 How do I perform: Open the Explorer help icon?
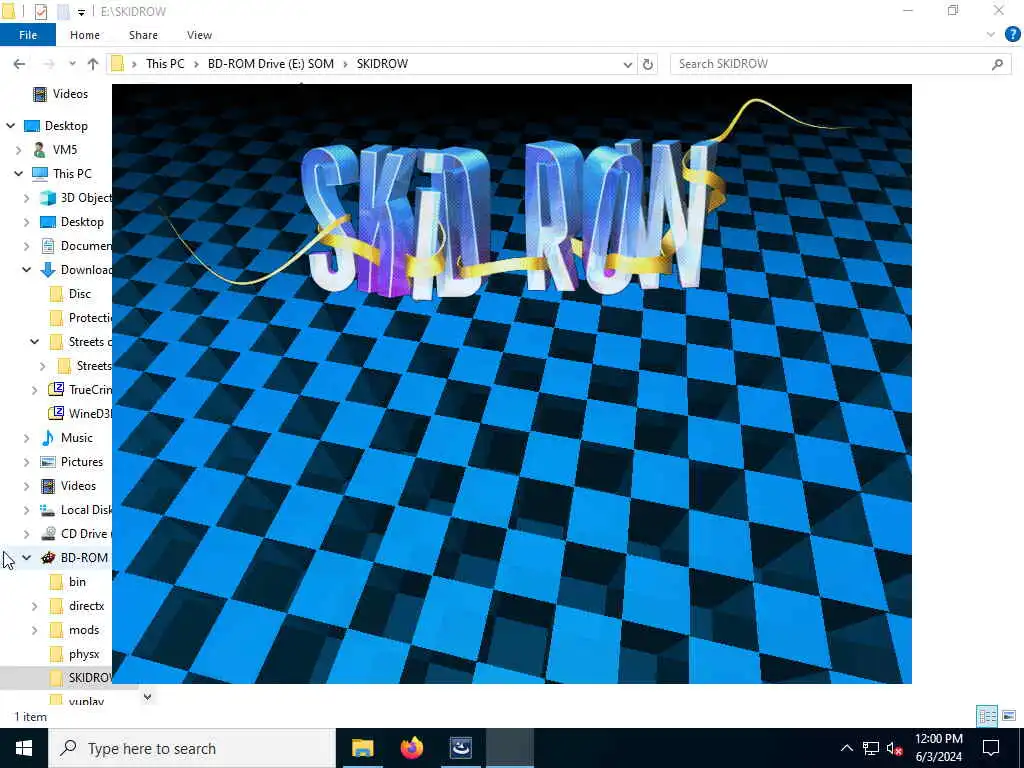[1012, 35]
